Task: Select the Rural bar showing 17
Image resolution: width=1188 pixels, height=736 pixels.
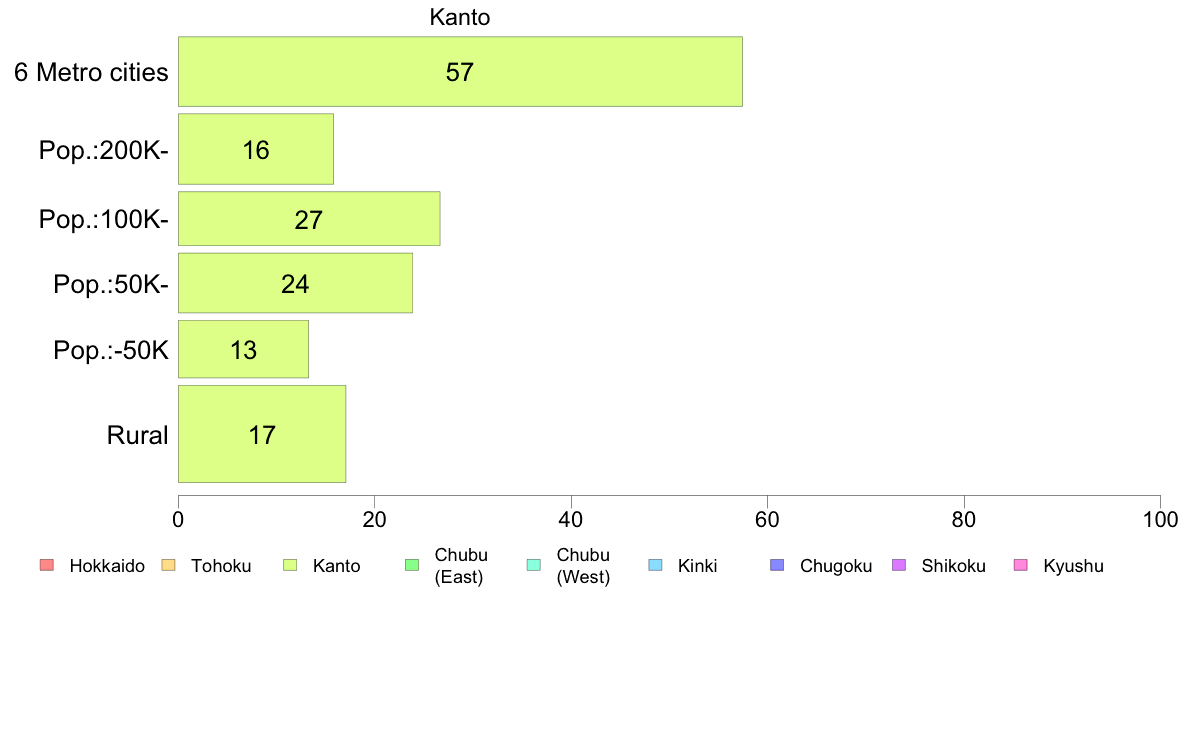Action: click(262, 434)
